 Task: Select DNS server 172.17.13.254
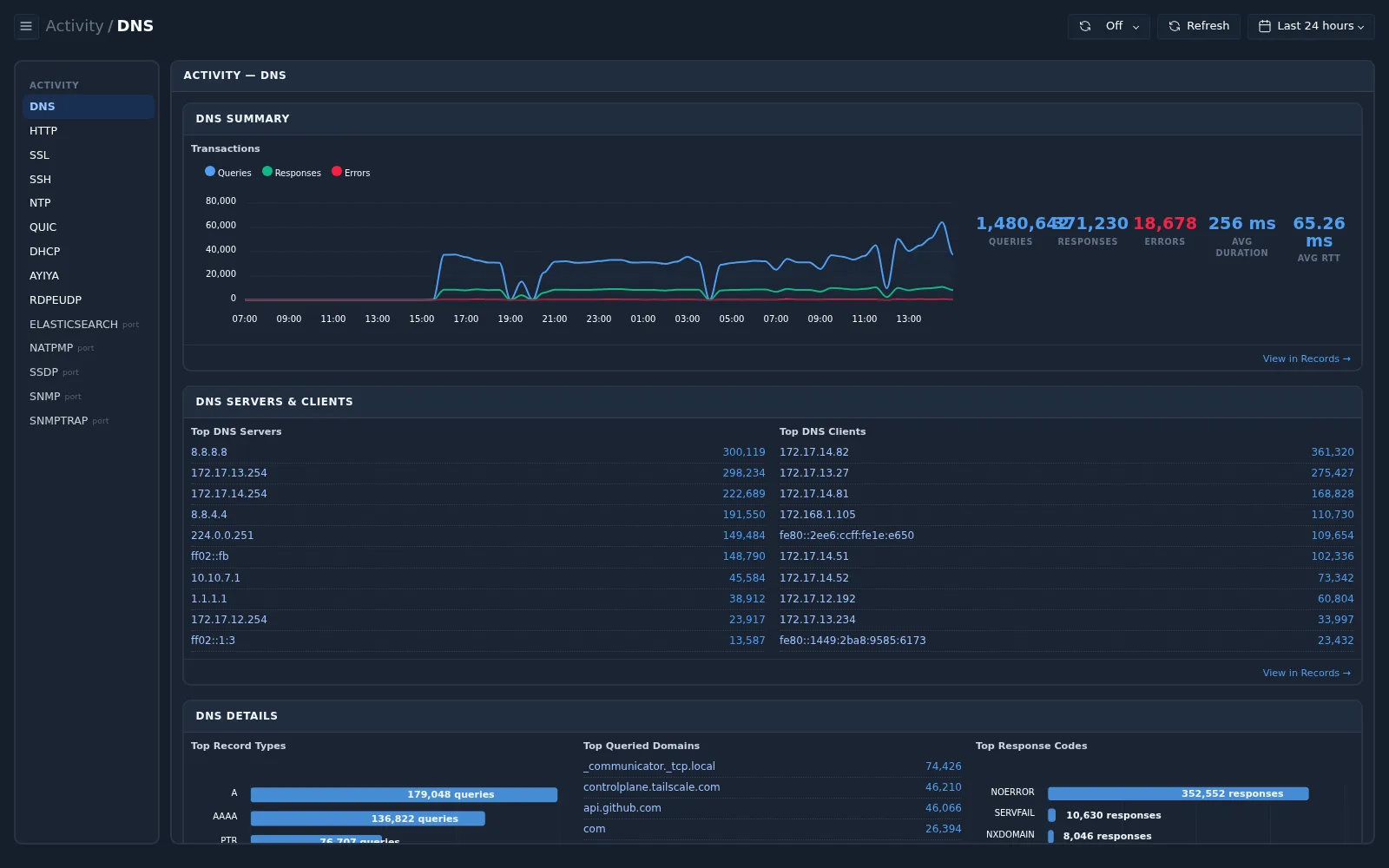tap(229, 473)
